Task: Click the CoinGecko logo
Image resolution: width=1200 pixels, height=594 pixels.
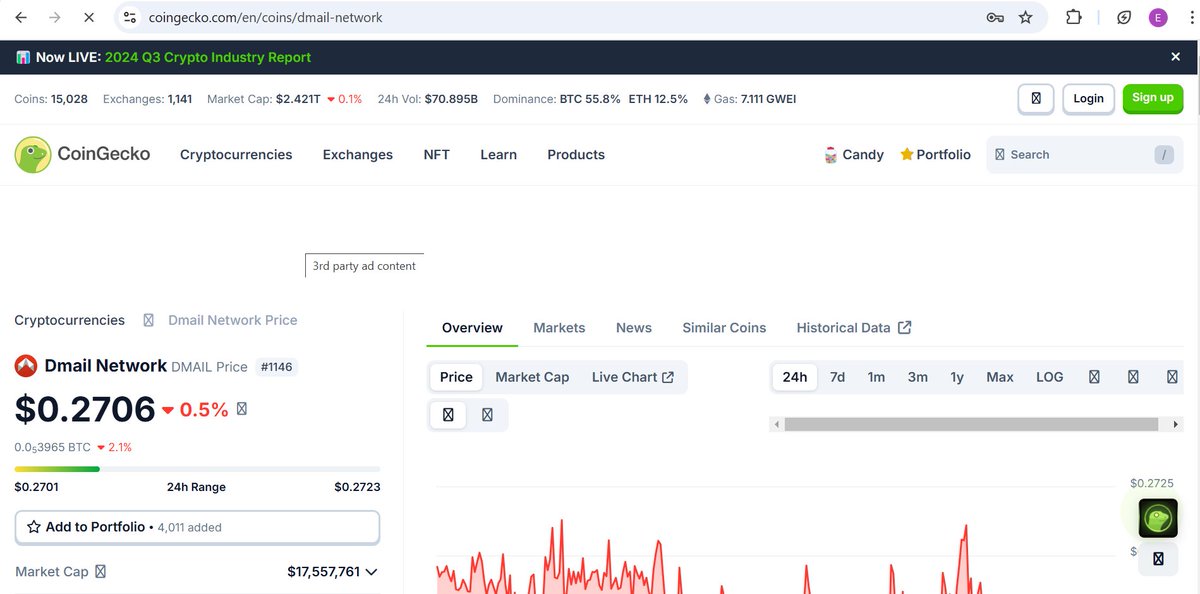Action: pyautogui.click(x=82, y=154)
